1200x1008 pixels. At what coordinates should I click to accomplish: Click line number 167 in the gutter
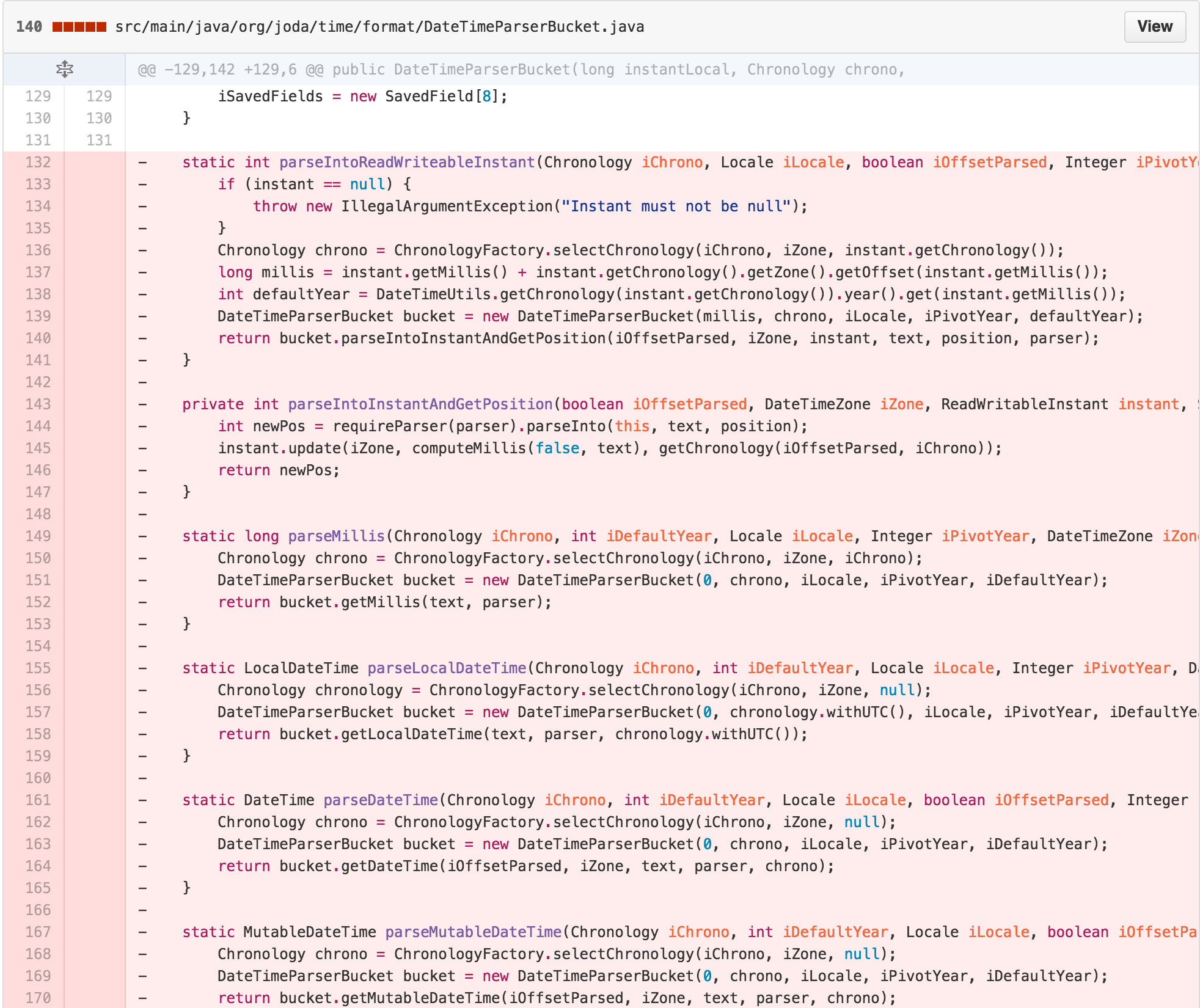point(38,932)
